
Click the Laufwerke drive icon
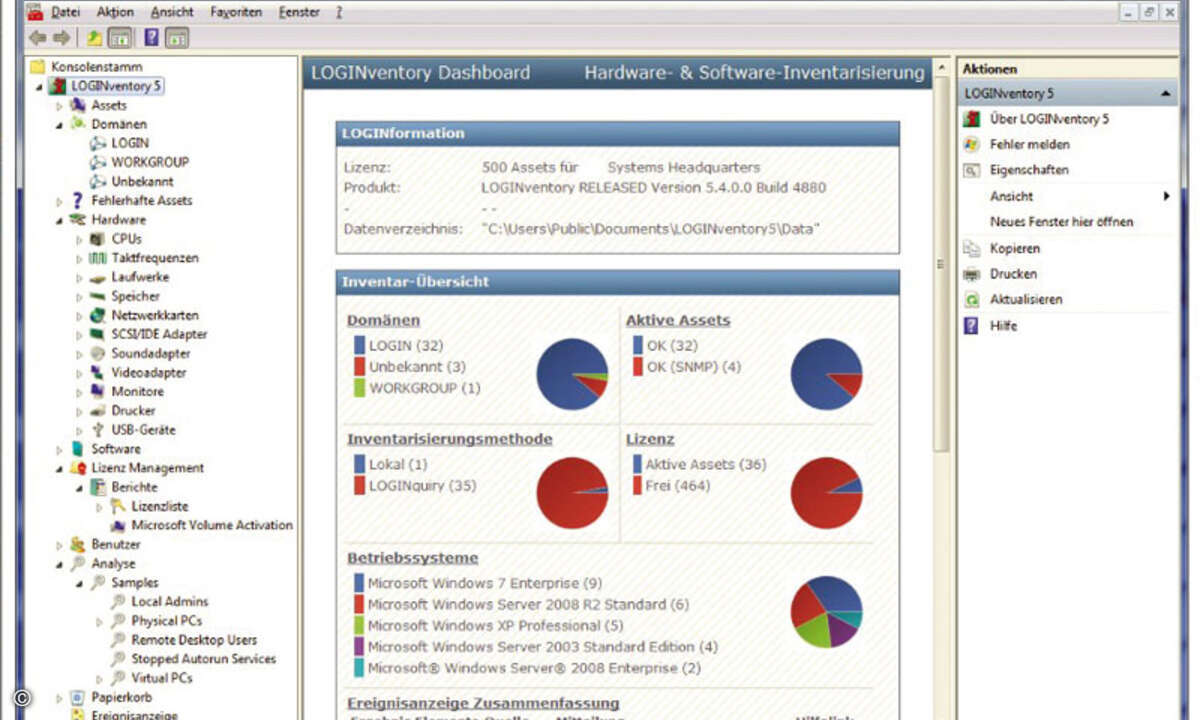click(97, 277)
